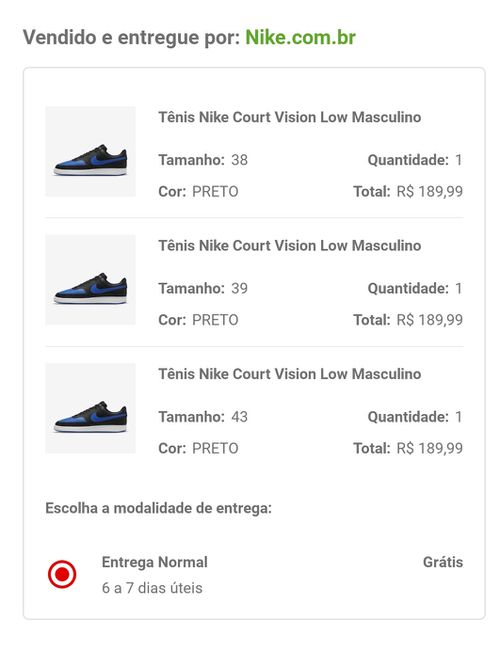Open the size 43 sneaker thumbnail
This screenshot has height=667, width=500.
click(x=91, y=408)
